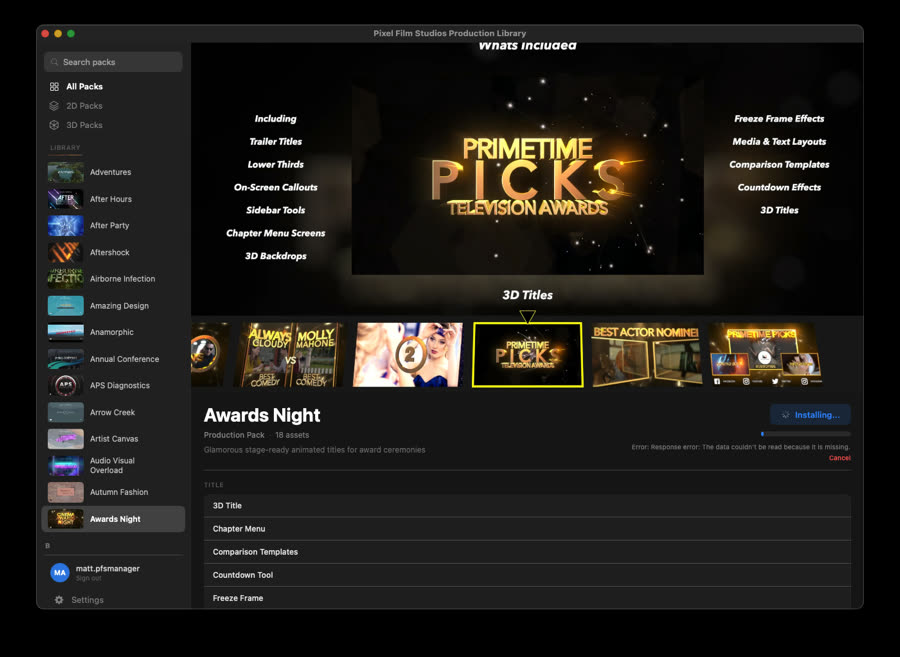
Task: Click the Freeze Frame row
Action: [527, 597]
